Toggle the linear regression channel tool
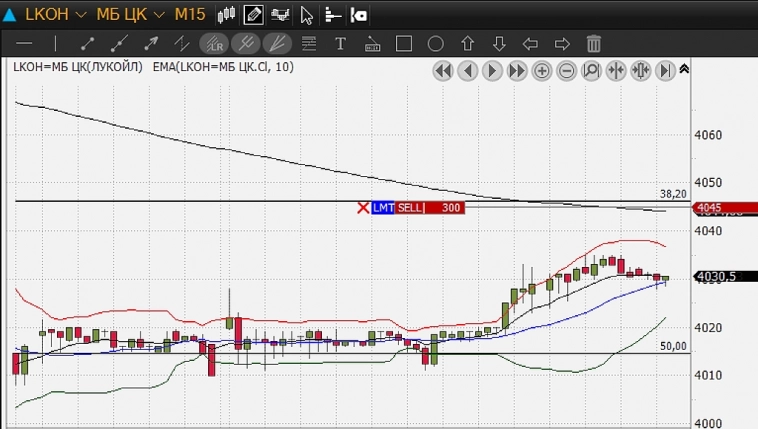The width and height of the screenshot is (758, 429). coord(214,44)
